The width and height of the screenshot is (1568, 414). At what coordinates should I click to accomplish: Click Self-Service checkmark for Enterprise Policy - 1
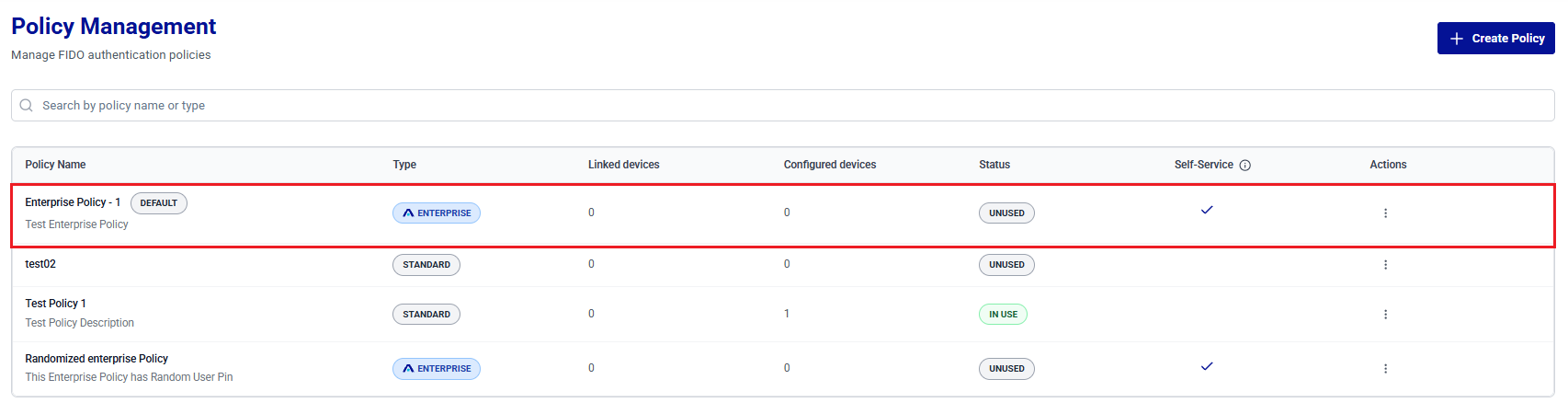click(x=1207, y=211)
